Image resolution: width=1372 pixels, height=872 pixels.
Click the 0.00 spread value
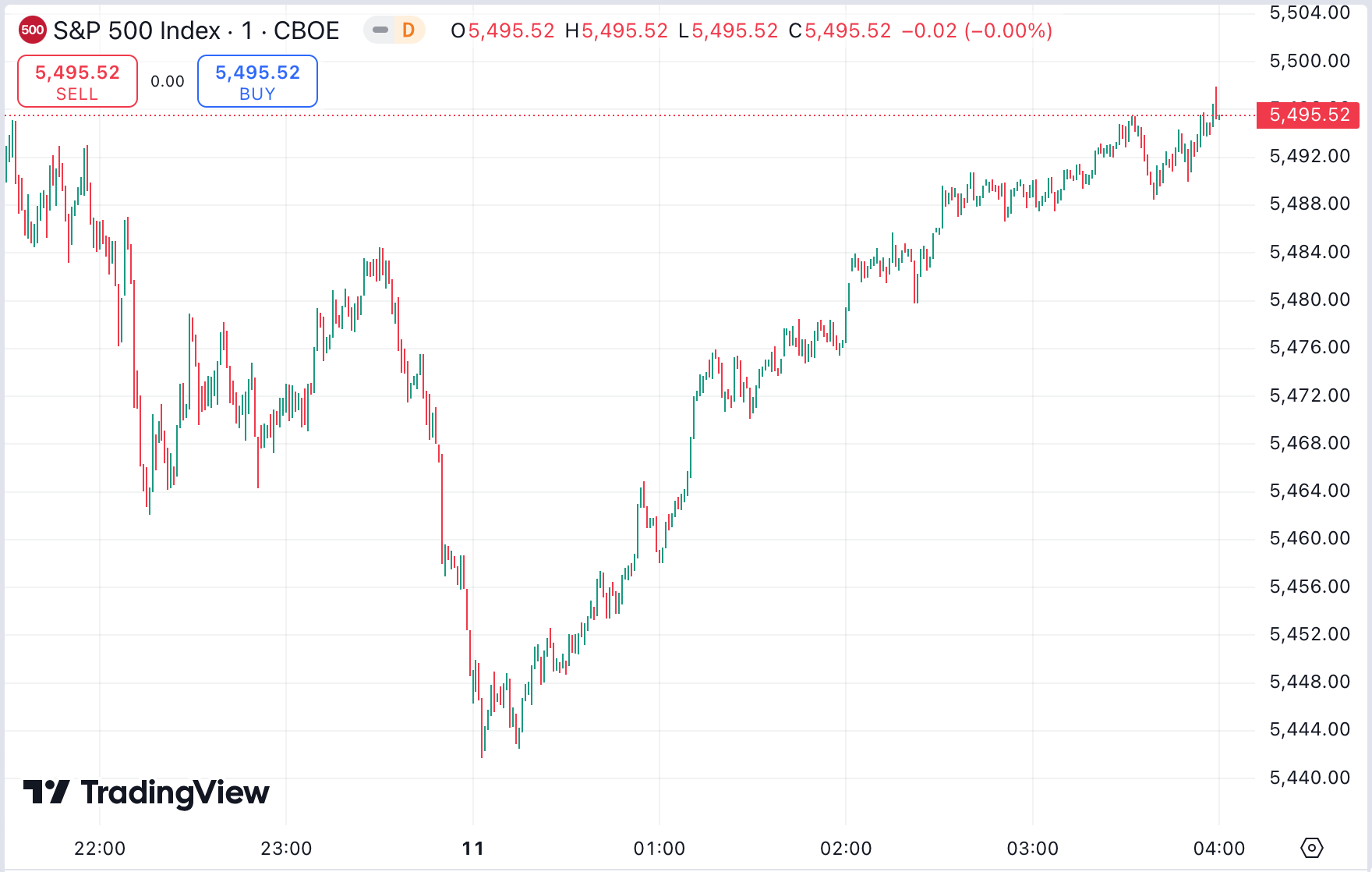(x=168, y=81)
